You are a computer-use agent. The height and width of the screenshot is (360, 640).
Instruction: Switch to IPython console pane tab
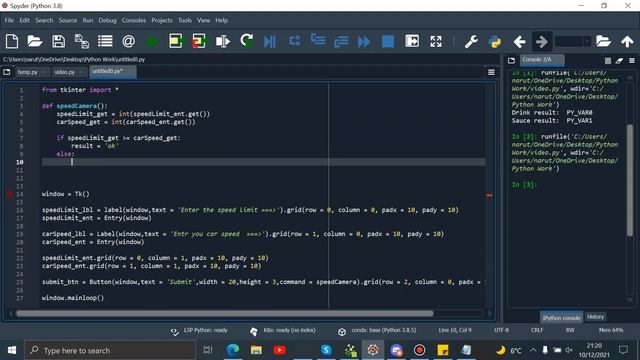click(x=562, y=317)
